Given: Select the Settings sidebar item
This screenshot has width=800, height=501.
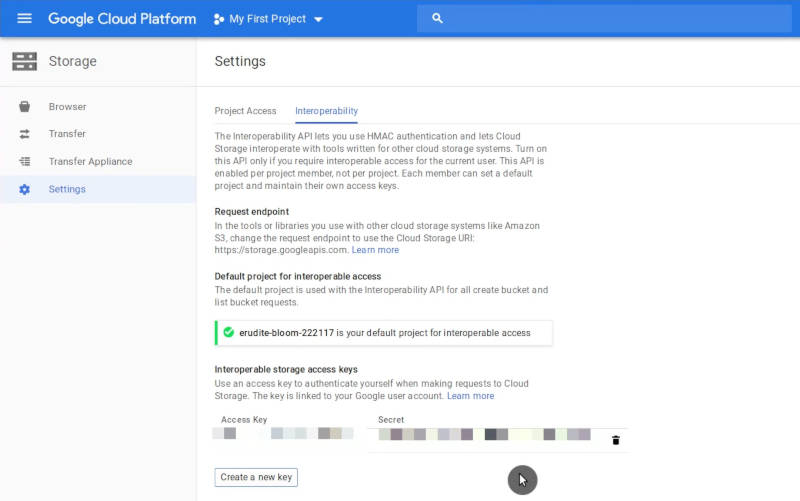Looking at the screenshot, I should 98,189.
